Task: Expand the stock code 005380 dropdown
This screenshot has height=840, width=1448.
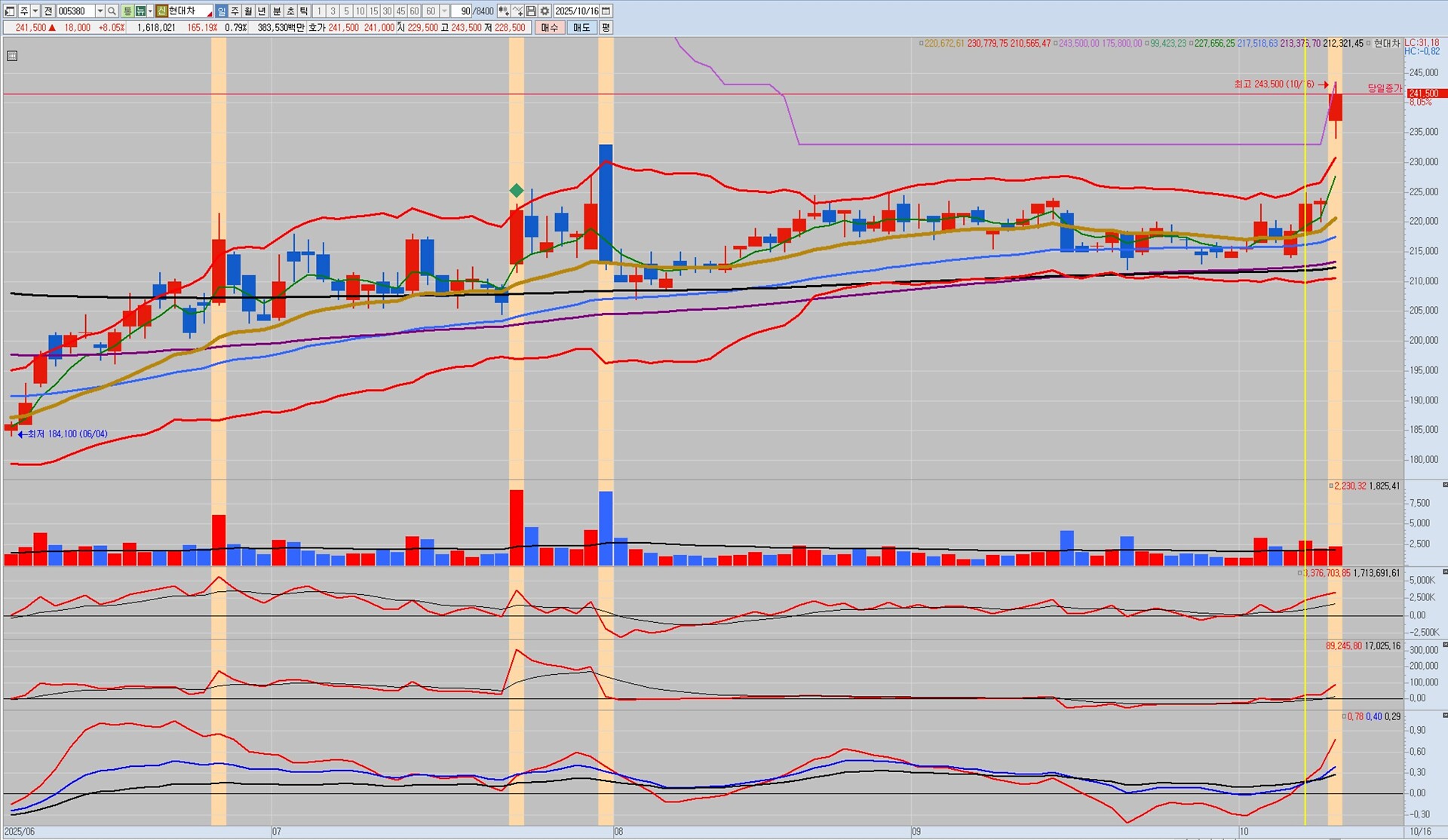Action: (100, 11)
